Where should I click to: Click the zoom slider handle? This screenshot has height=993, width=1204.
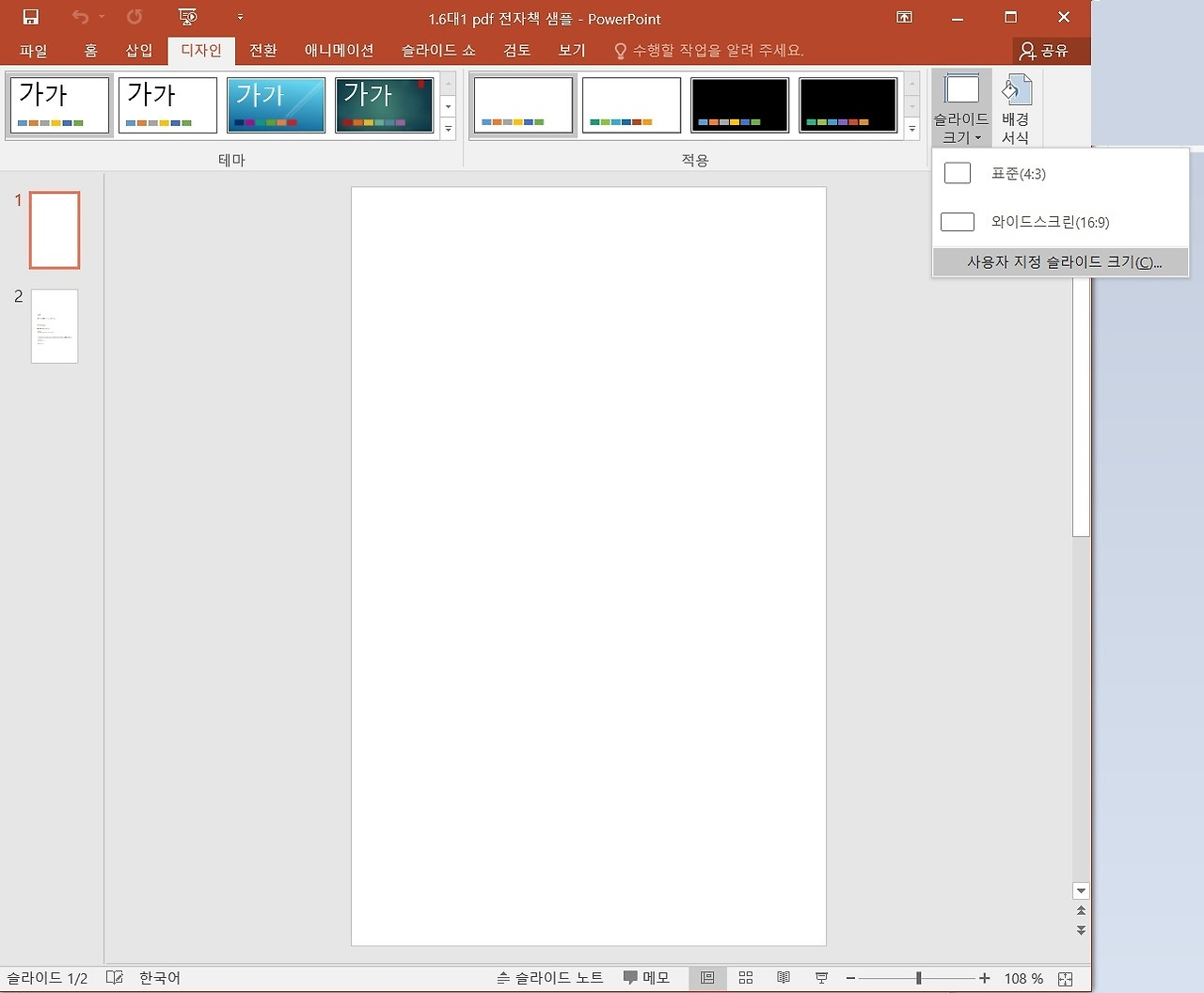coord(918,978)
